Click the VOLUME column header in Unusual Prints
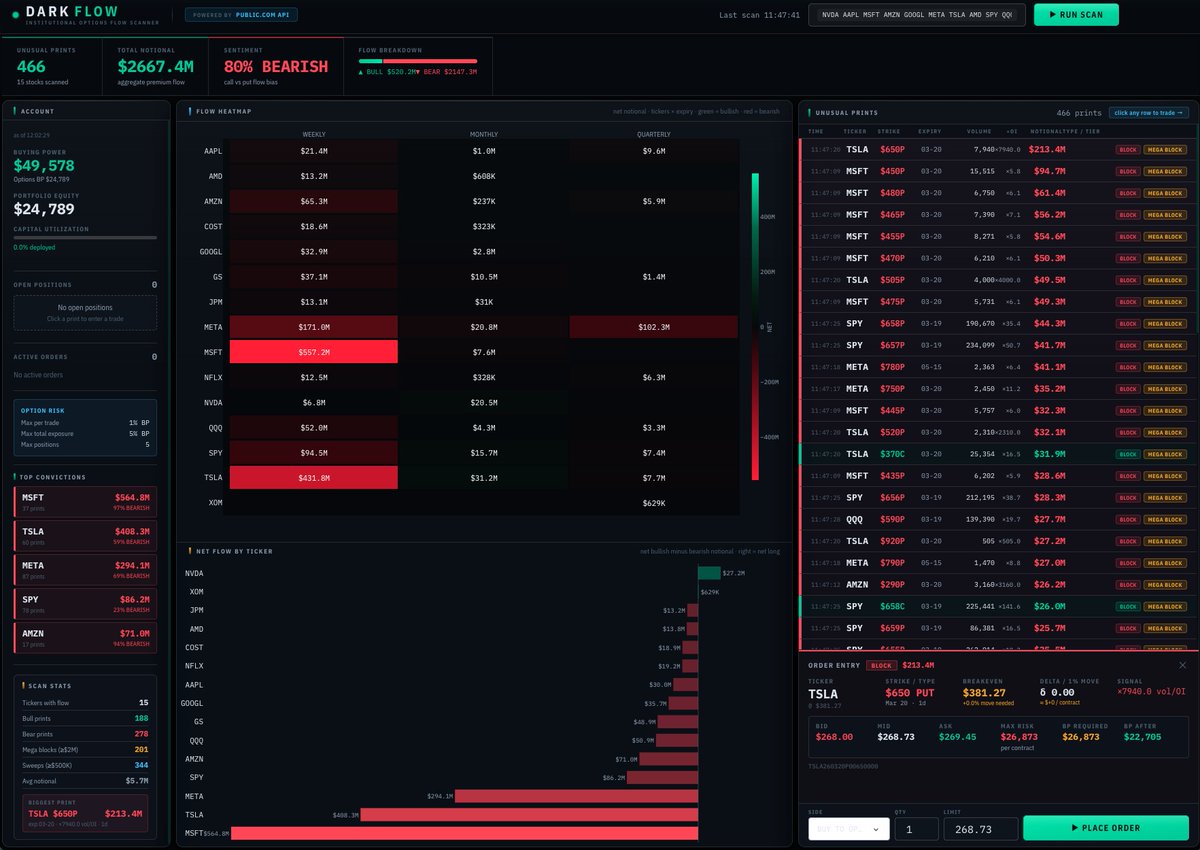The height and width of the screenshot is (850, 1200). tap(980, 131)
